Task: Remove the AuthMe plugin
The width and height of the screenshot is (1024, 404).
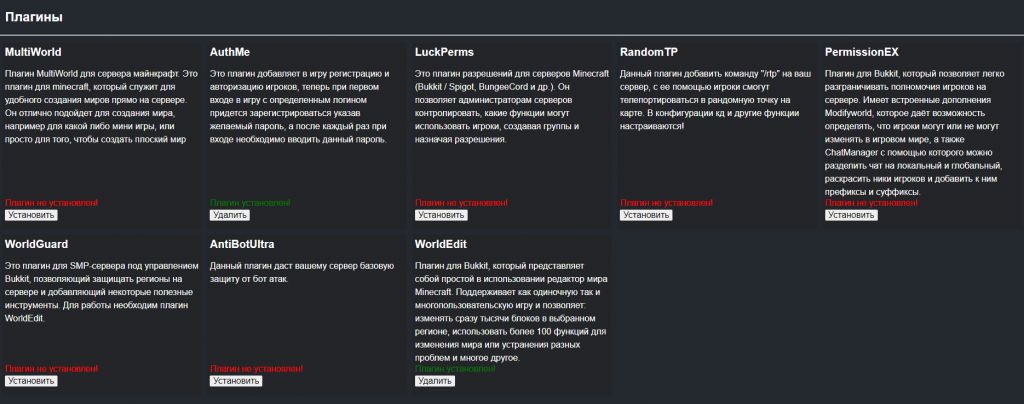Action: coord(229,215)
